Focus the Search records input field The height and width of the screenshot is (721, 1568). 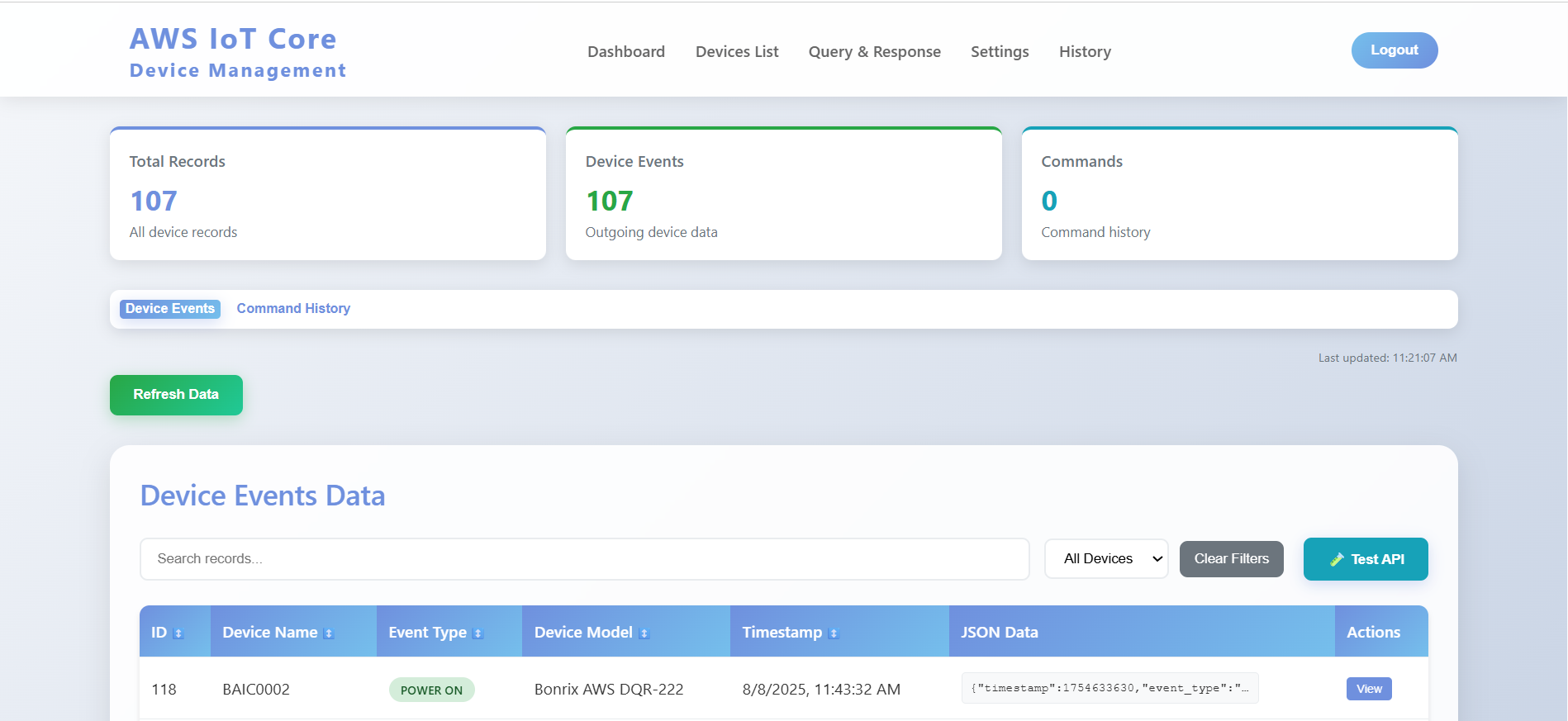point(584,559)
